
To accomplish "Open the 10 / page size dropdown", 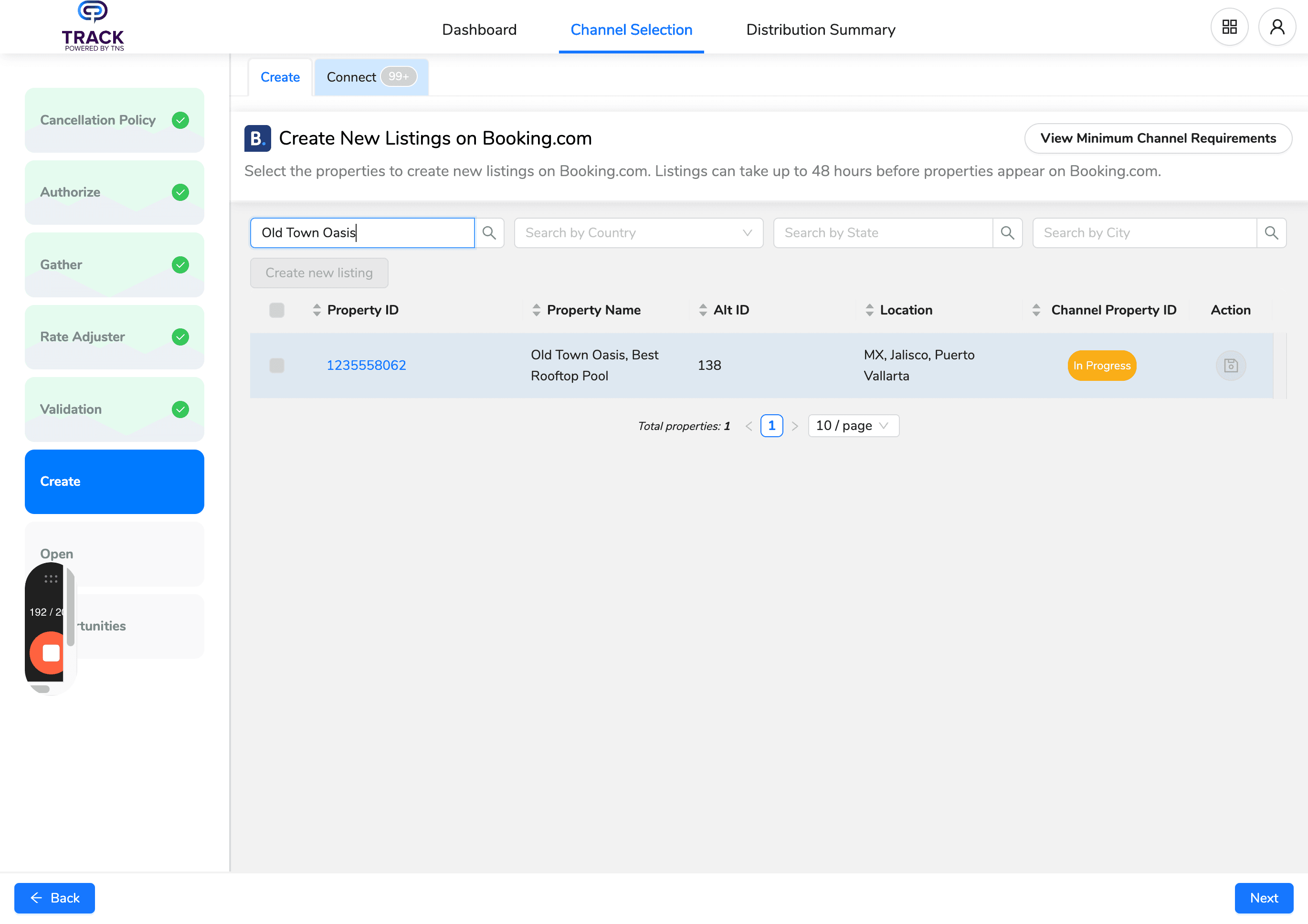I will [854, 426].
